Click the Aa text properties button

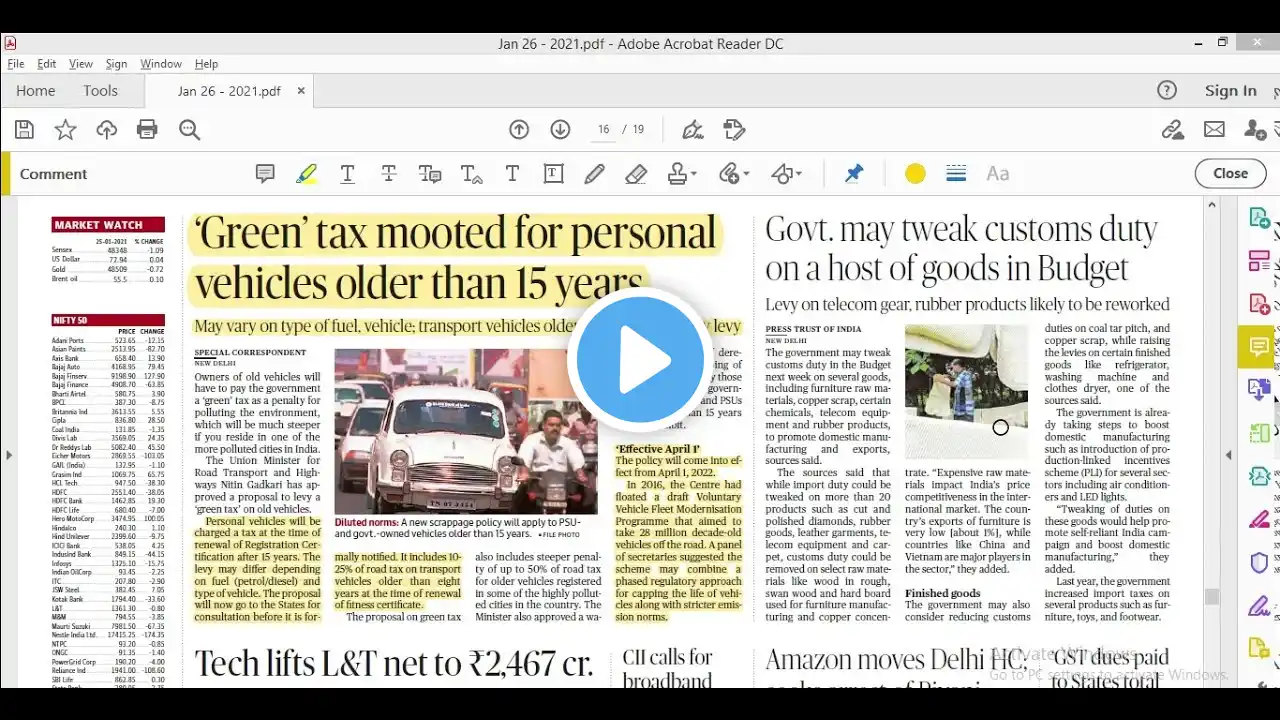pyautogui.click(x=997, y=174)
